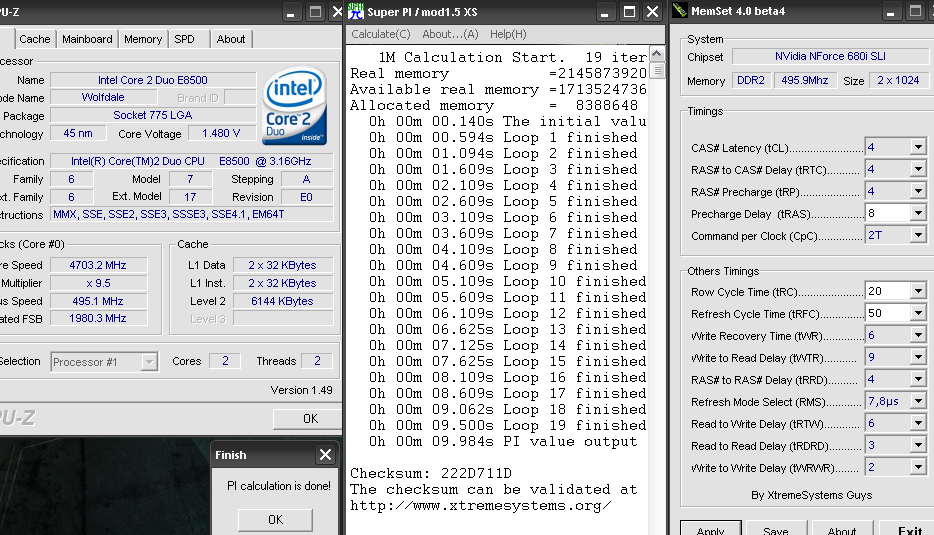Open the Cache tab in CPU-Z

click(x=35, y=39)
